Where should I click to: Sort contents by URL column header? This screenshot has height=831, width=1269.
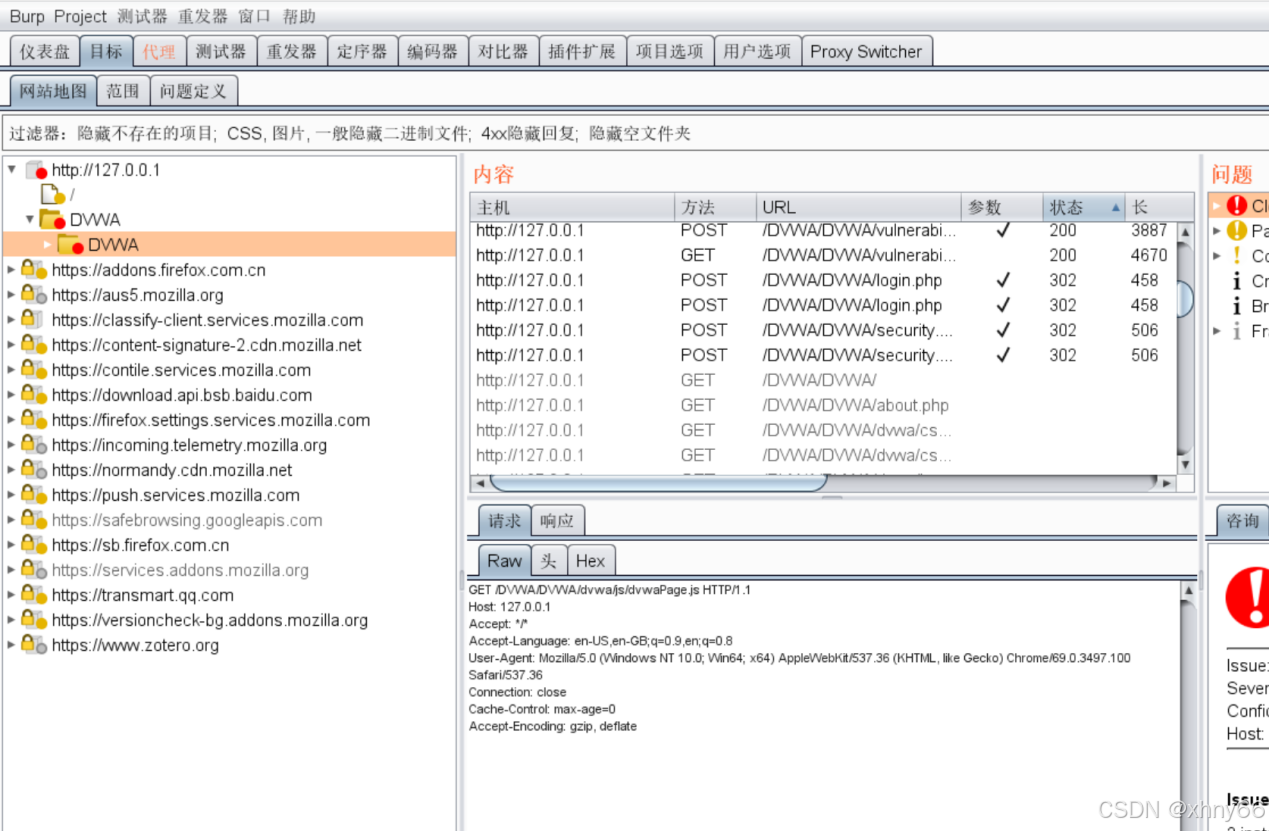tap(858, 207)
